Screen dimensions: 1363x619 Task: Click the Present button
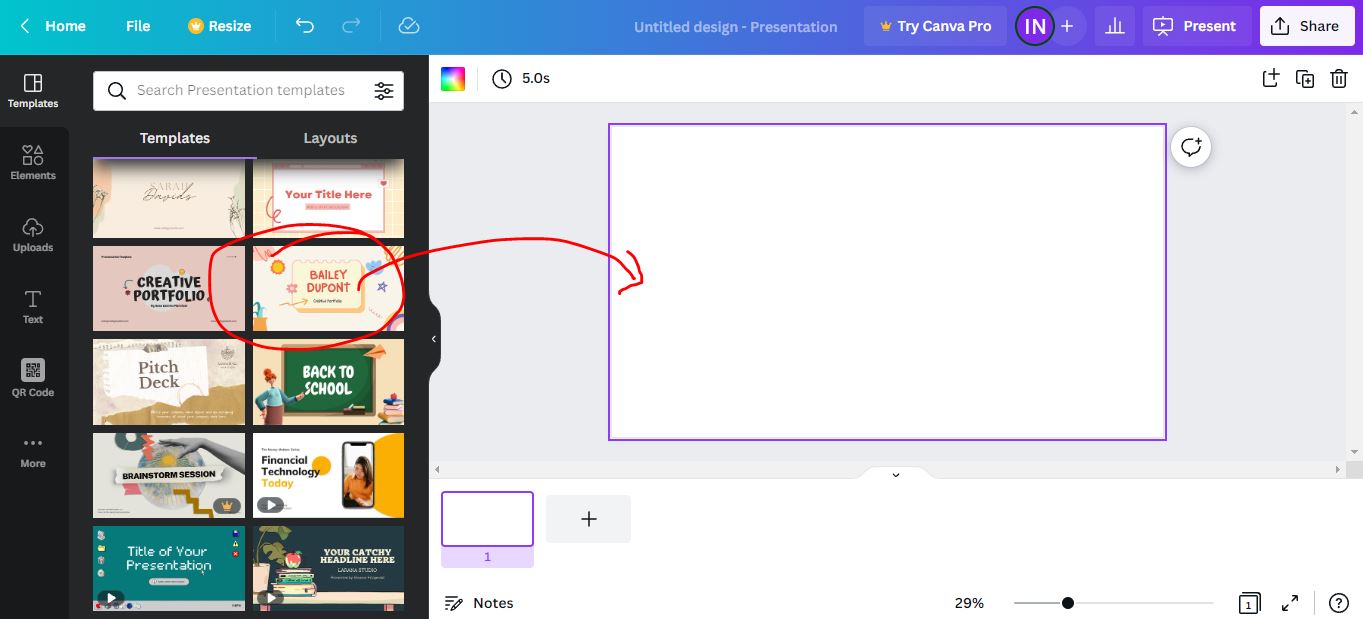point(1196,26)
